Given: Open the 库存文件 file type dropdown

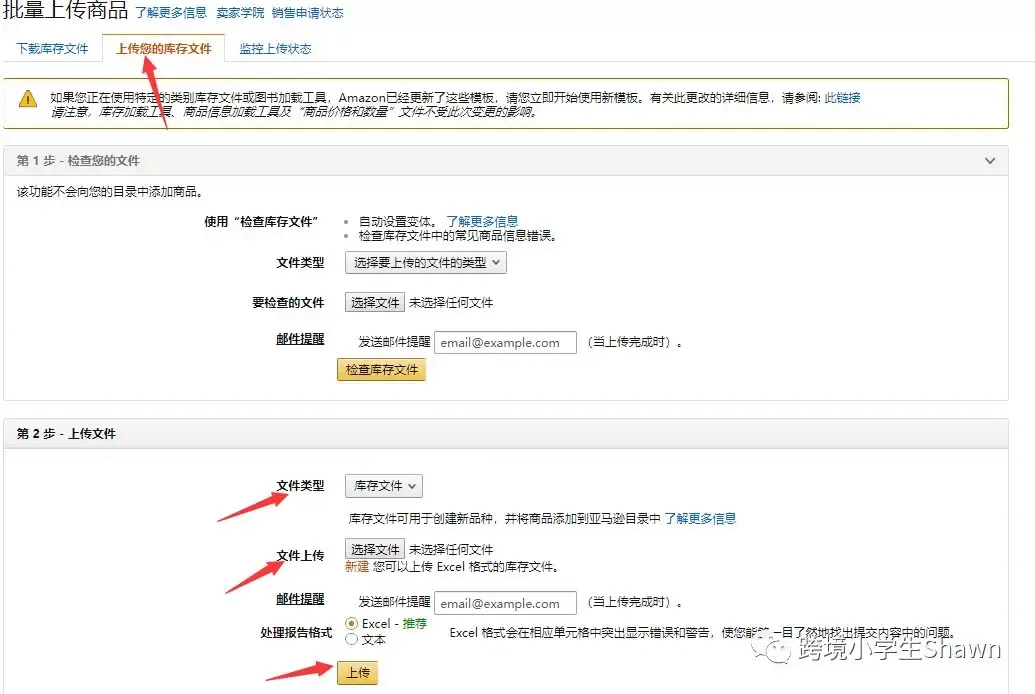Looking at the screenshot, I should [384, 486].
